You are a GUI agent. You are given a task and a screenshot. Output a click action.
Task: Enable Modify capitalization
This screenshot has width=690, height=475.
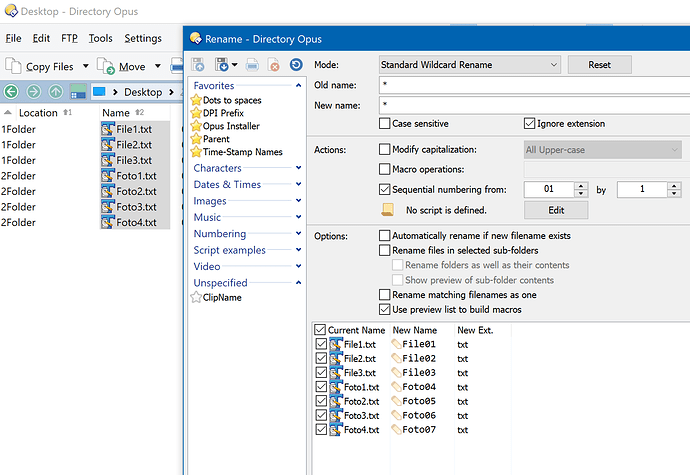tap(385, 149)
